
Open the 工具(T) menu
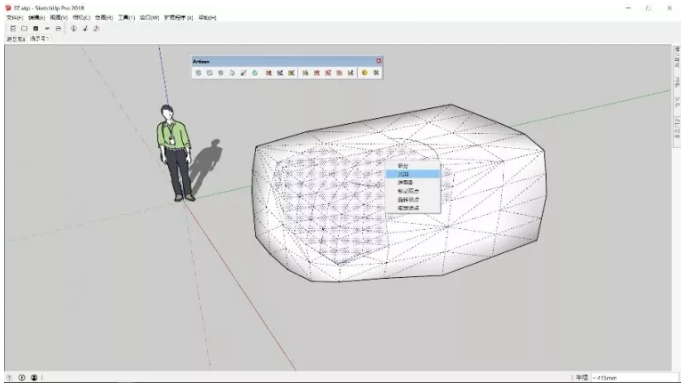(x=126, y=18)
